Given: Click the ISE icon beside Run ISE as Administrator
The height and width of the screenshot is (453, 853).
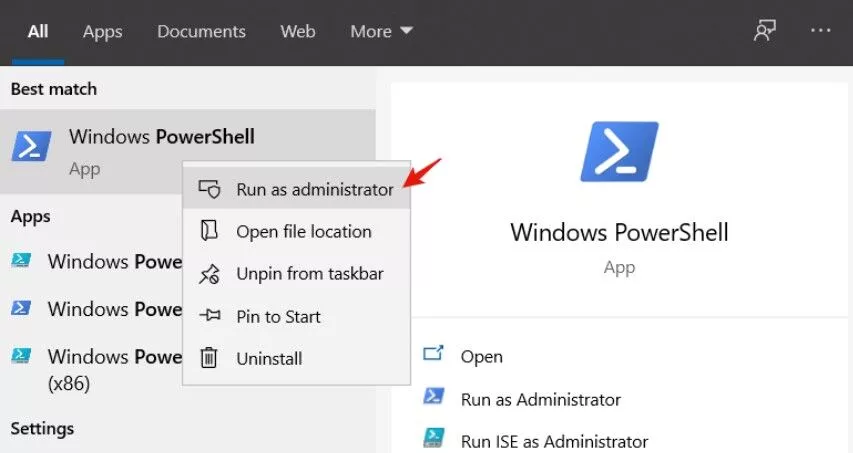Looking at the screenshot, I should click(x=434, y=438).
